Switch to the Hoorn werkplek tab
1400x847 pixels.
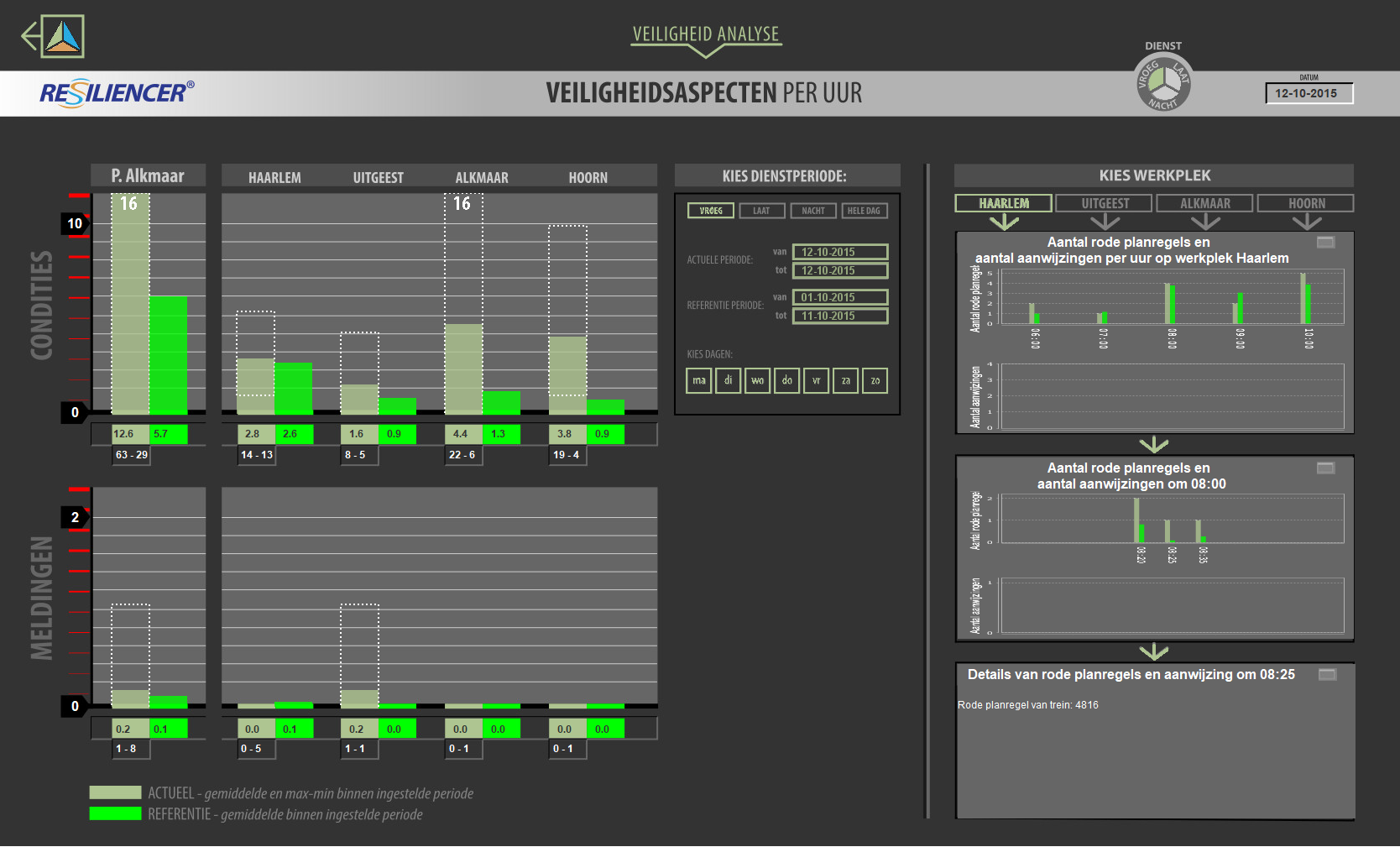[x=1306, y=203]
